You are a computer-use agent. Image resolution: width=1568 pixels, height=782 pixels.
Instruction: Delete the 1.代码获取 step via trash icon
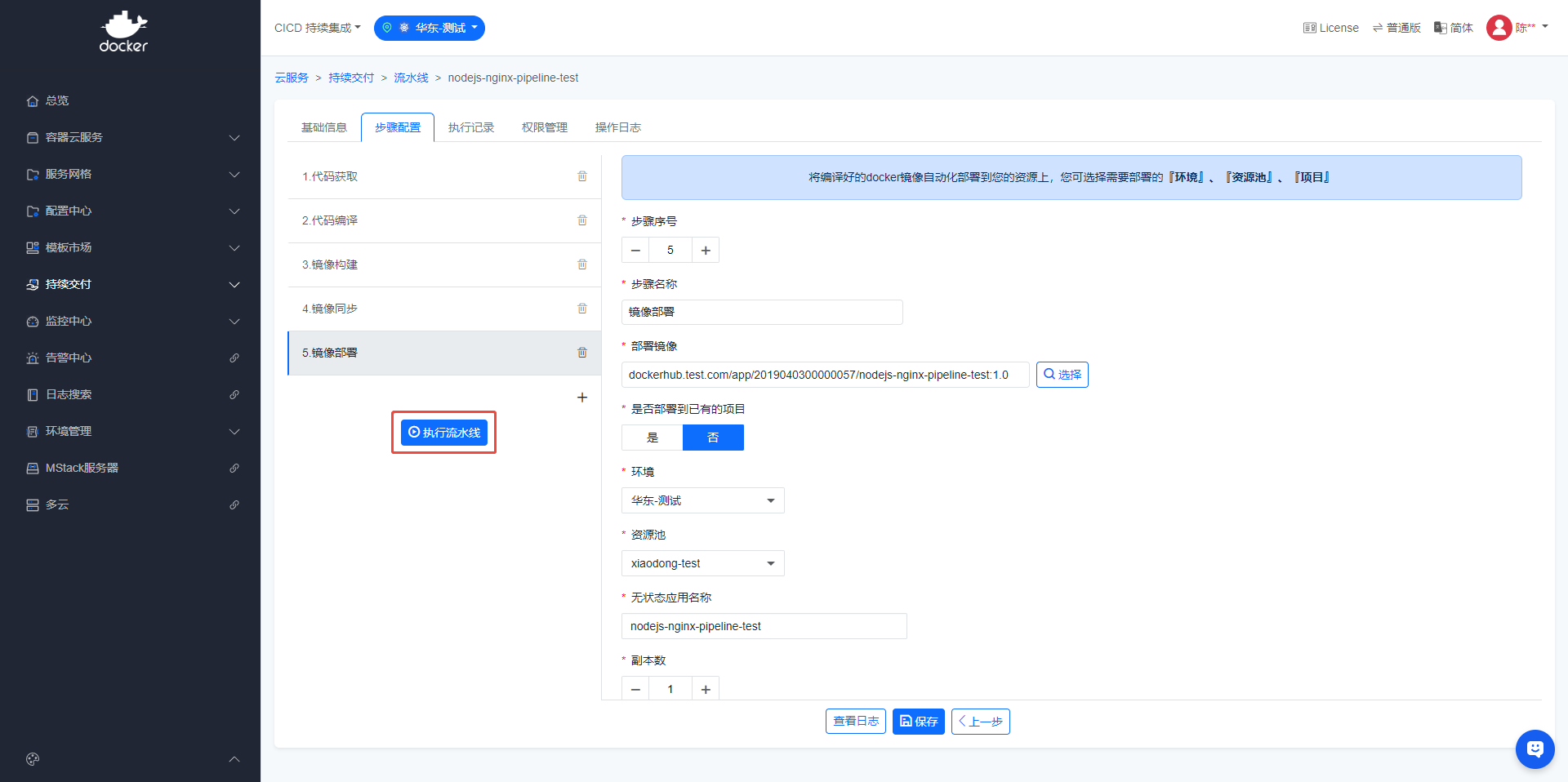[x=582, y=176]
